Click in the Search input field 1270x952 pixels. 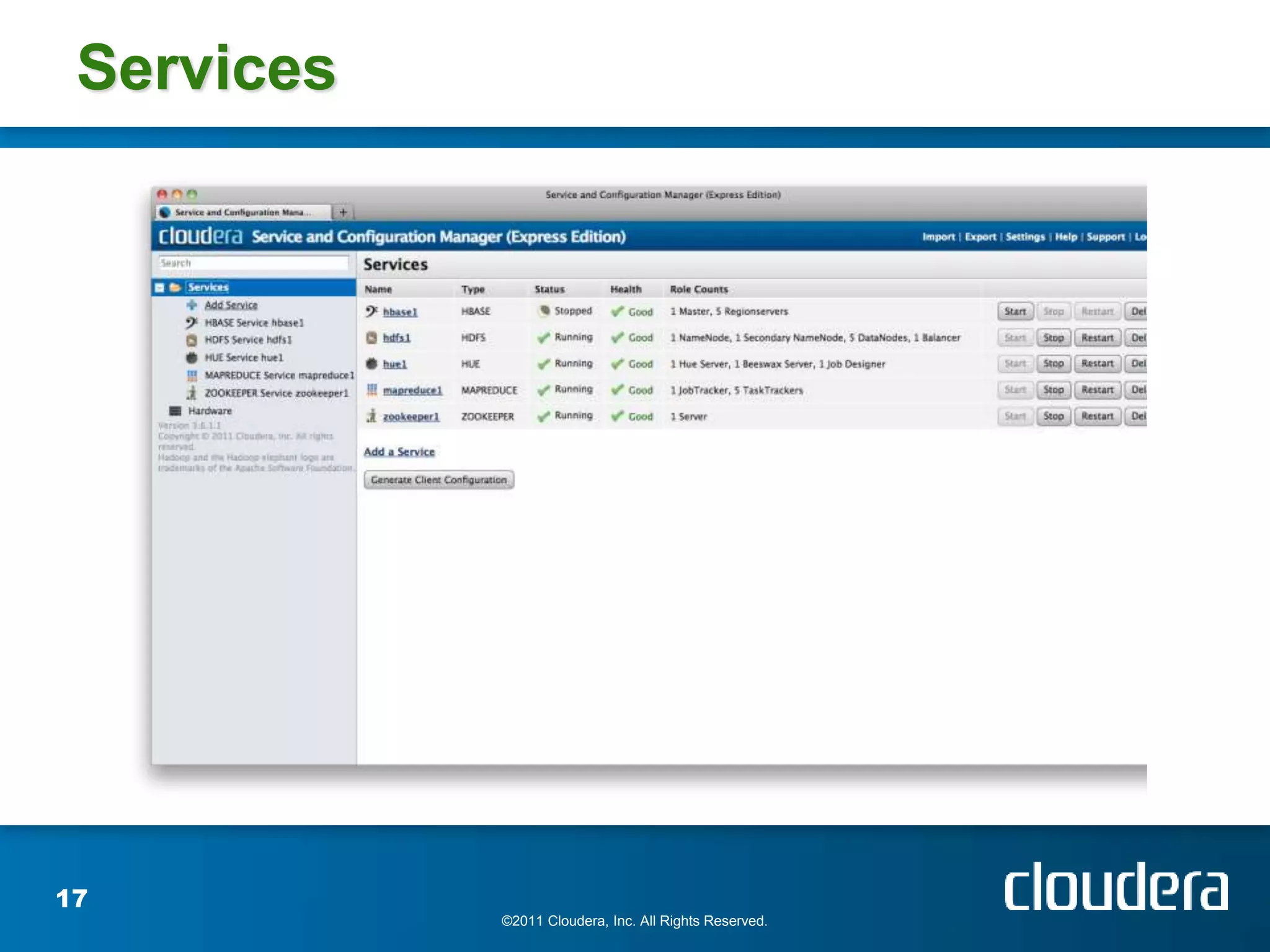pyautogui.click(x=253, y=263)
